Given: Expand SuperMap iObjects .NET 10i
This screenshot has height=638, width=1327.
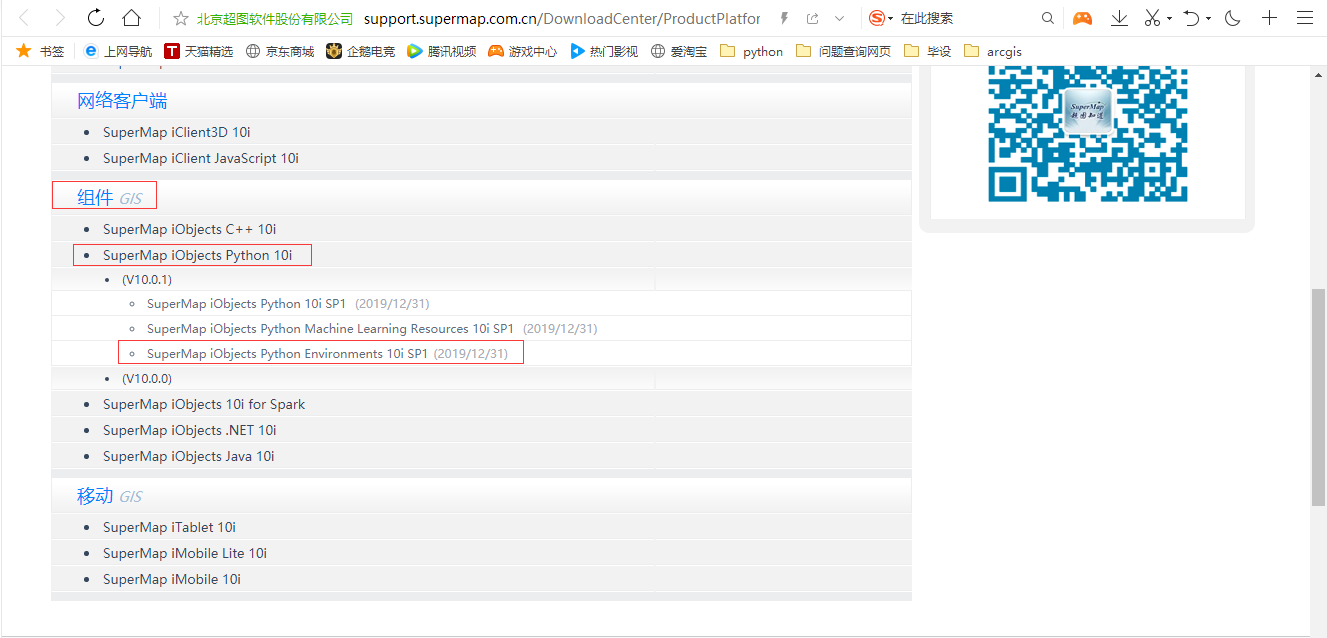Looking at the screenshot, I should 189,430.
